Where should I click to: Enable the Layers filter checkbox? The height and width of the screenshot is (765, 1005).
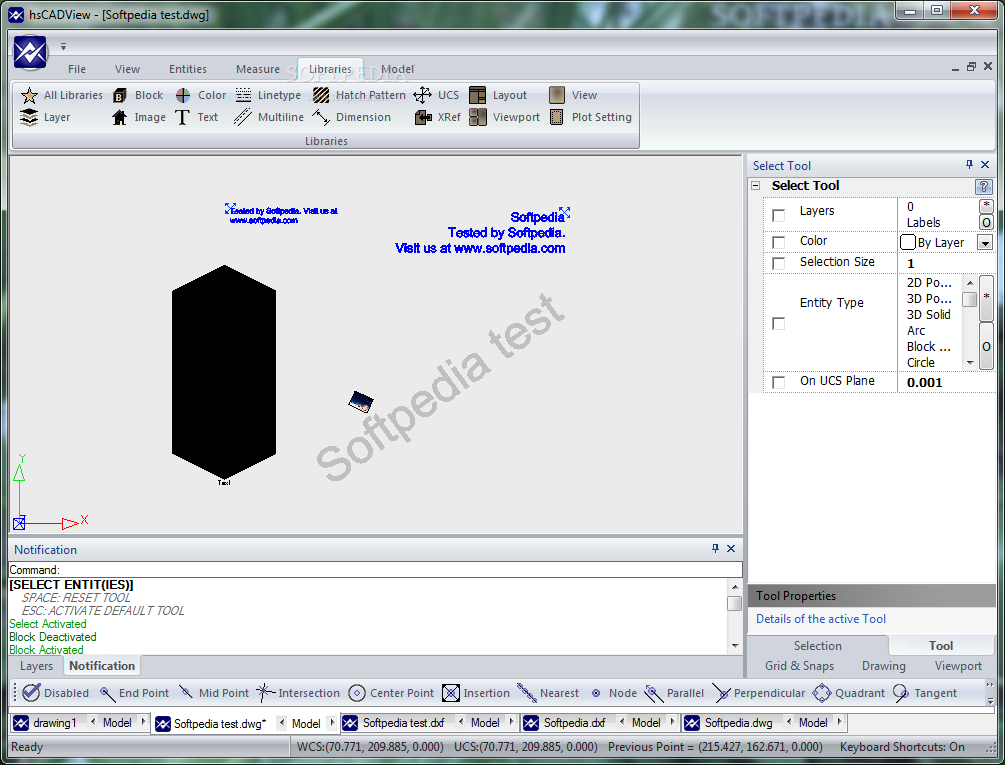click(779, 215)
